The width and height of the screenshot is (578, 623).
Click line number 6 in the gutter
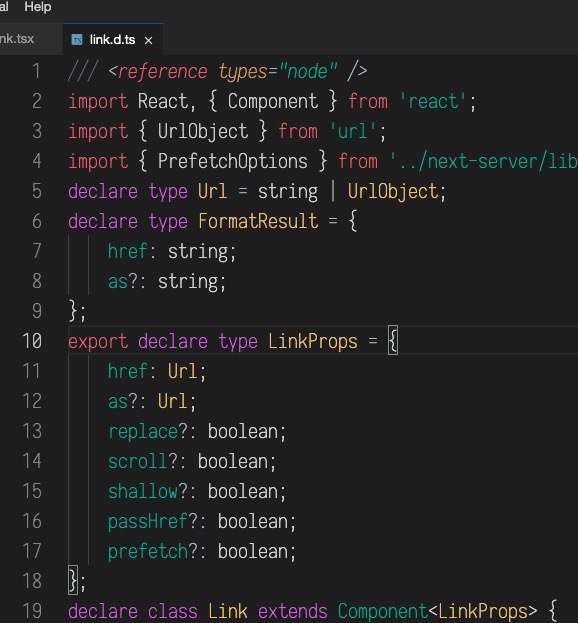[x=37, y=221]
